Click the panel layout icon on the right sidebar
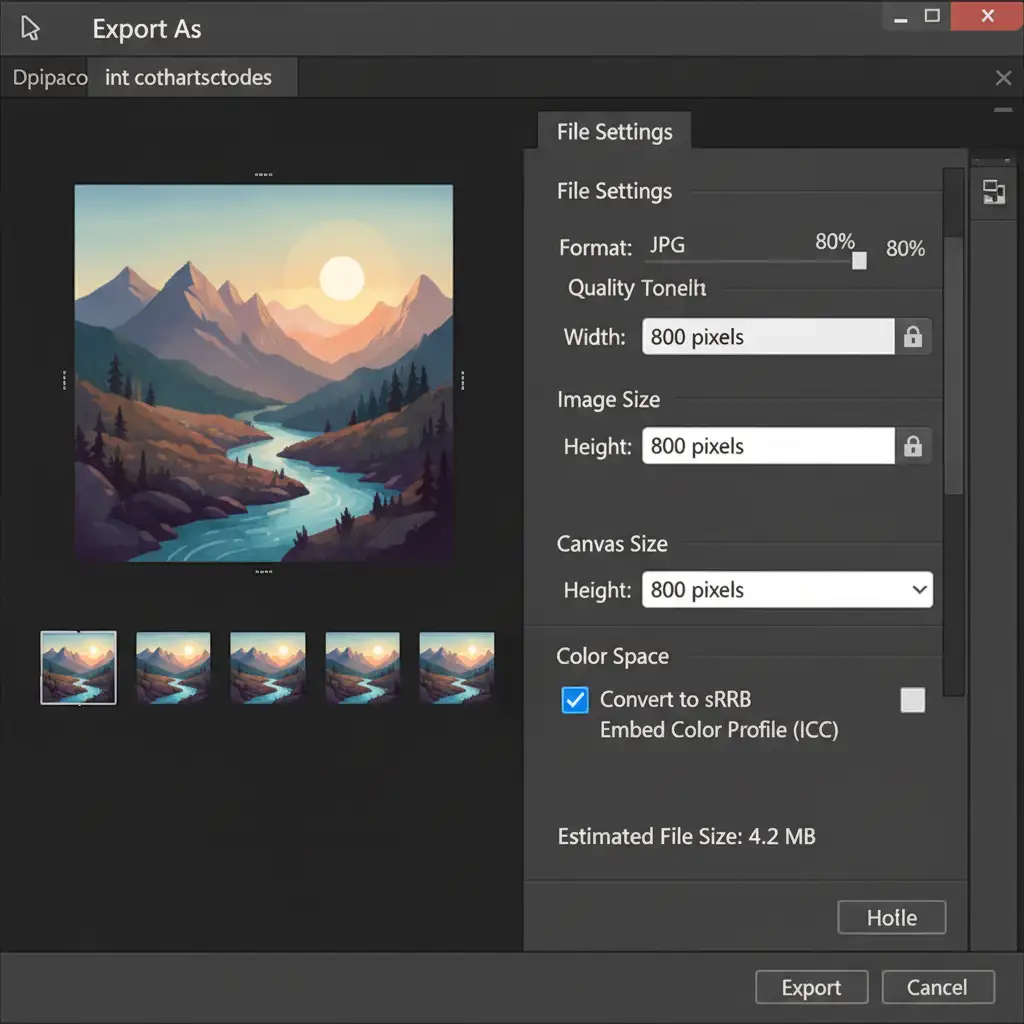 (x=994, y=192)
